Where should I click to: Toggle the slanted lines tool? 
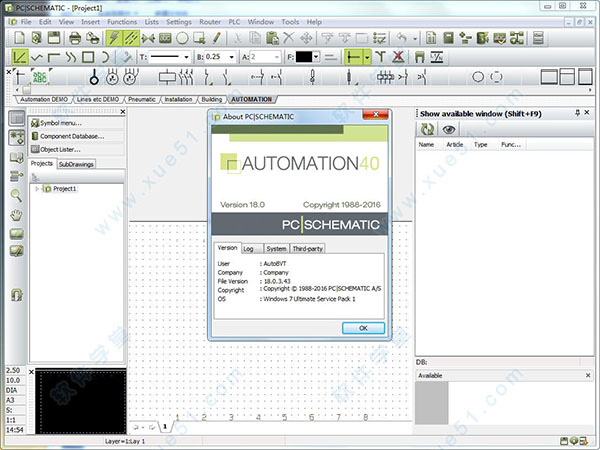131,38
